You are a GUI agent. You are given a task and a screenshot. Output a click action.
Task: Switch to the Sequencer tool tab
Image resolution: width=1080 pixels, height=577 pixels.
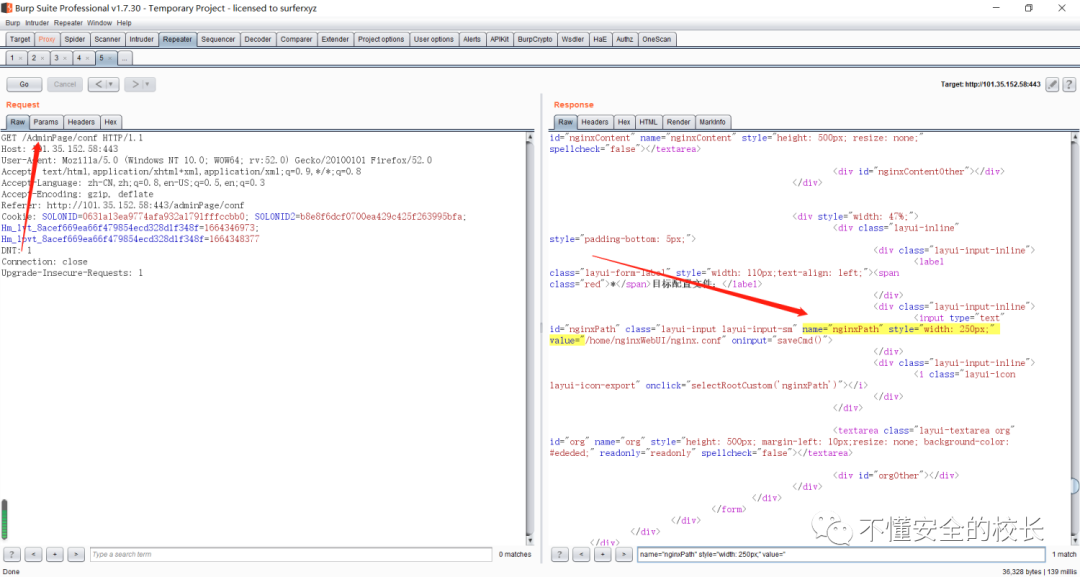218,39
